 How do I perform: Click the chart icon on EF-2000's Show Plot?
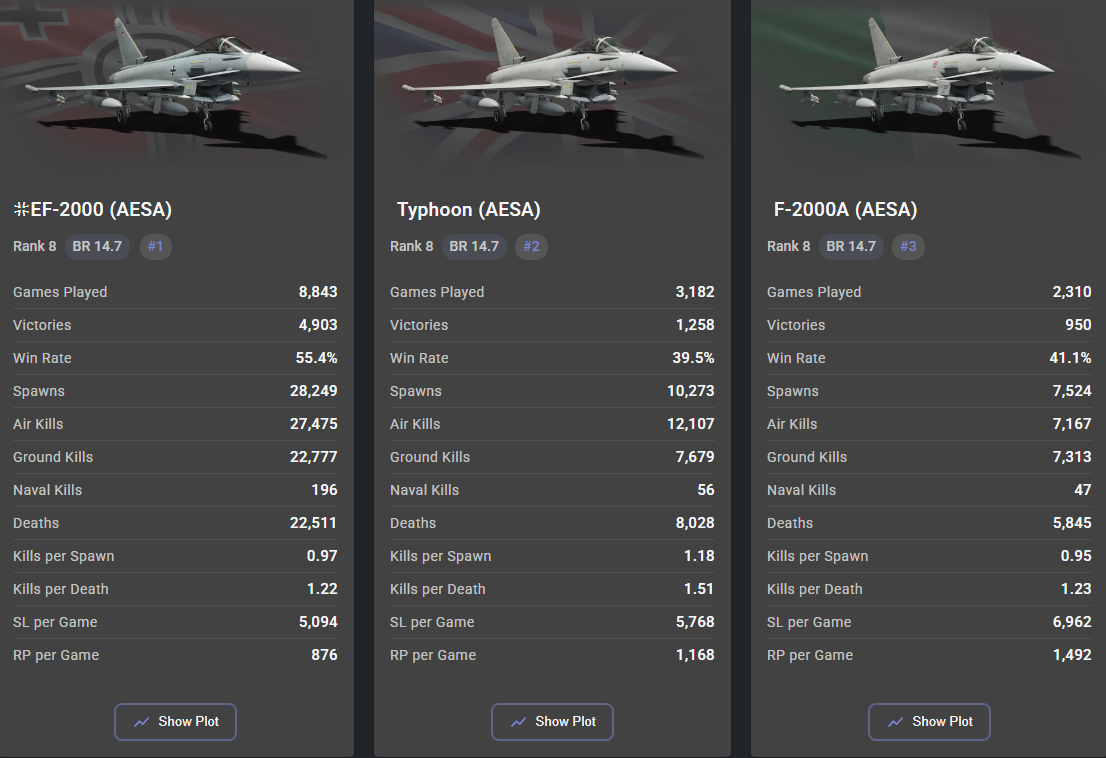tap(142, 721)
